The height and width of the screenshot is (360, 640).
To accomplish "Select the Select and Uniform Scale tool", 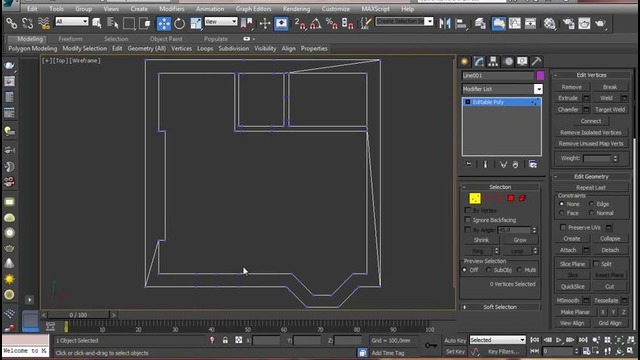I will [x=196, y=24].
